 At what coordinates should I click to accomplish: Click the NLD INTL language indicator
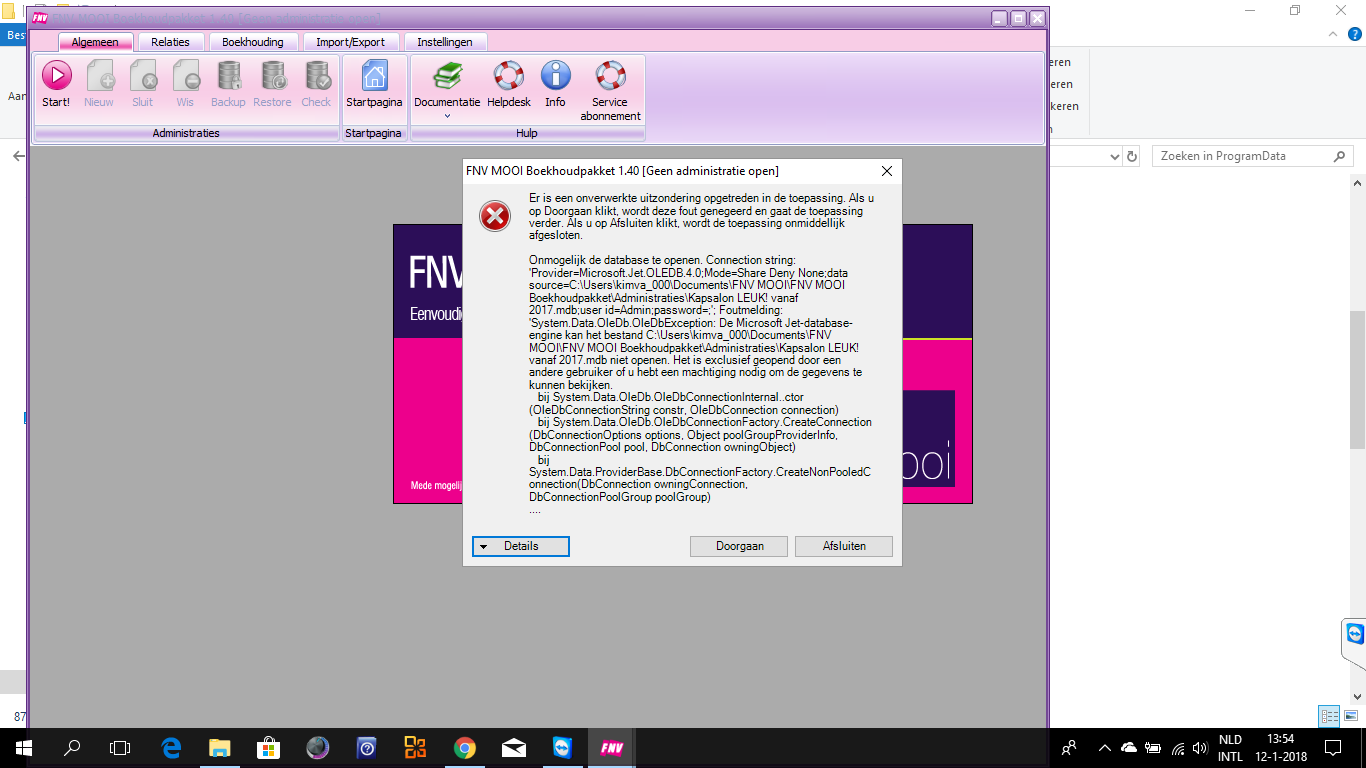click(x=1230, y=748)
